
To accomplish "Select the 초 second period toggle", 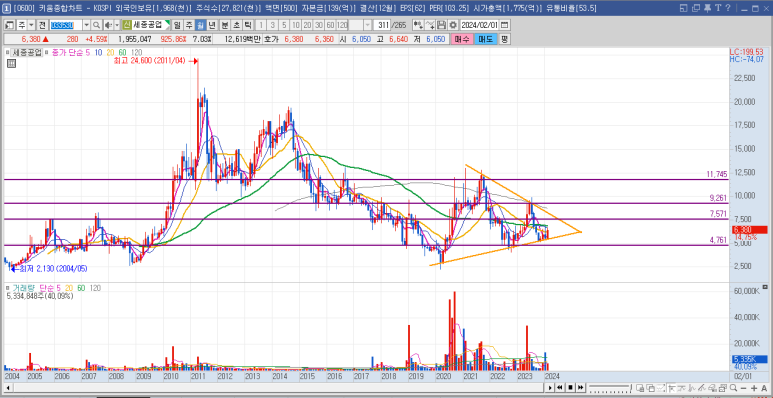I will point(236,25).
